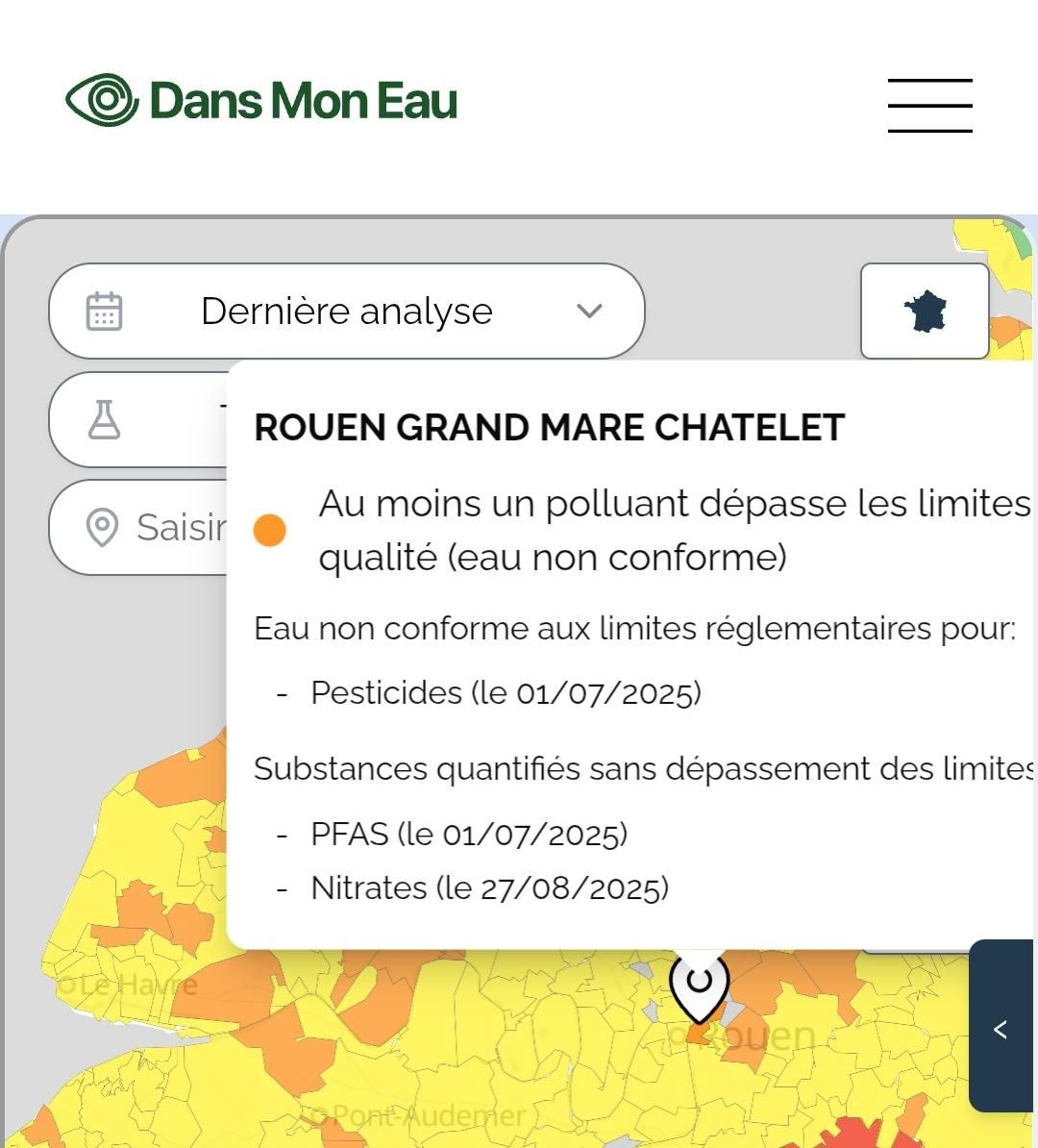This screenshot has width=1038, height=1148.
Task: Open the Dernière analyse dropdown
Action: coord(346,312)
